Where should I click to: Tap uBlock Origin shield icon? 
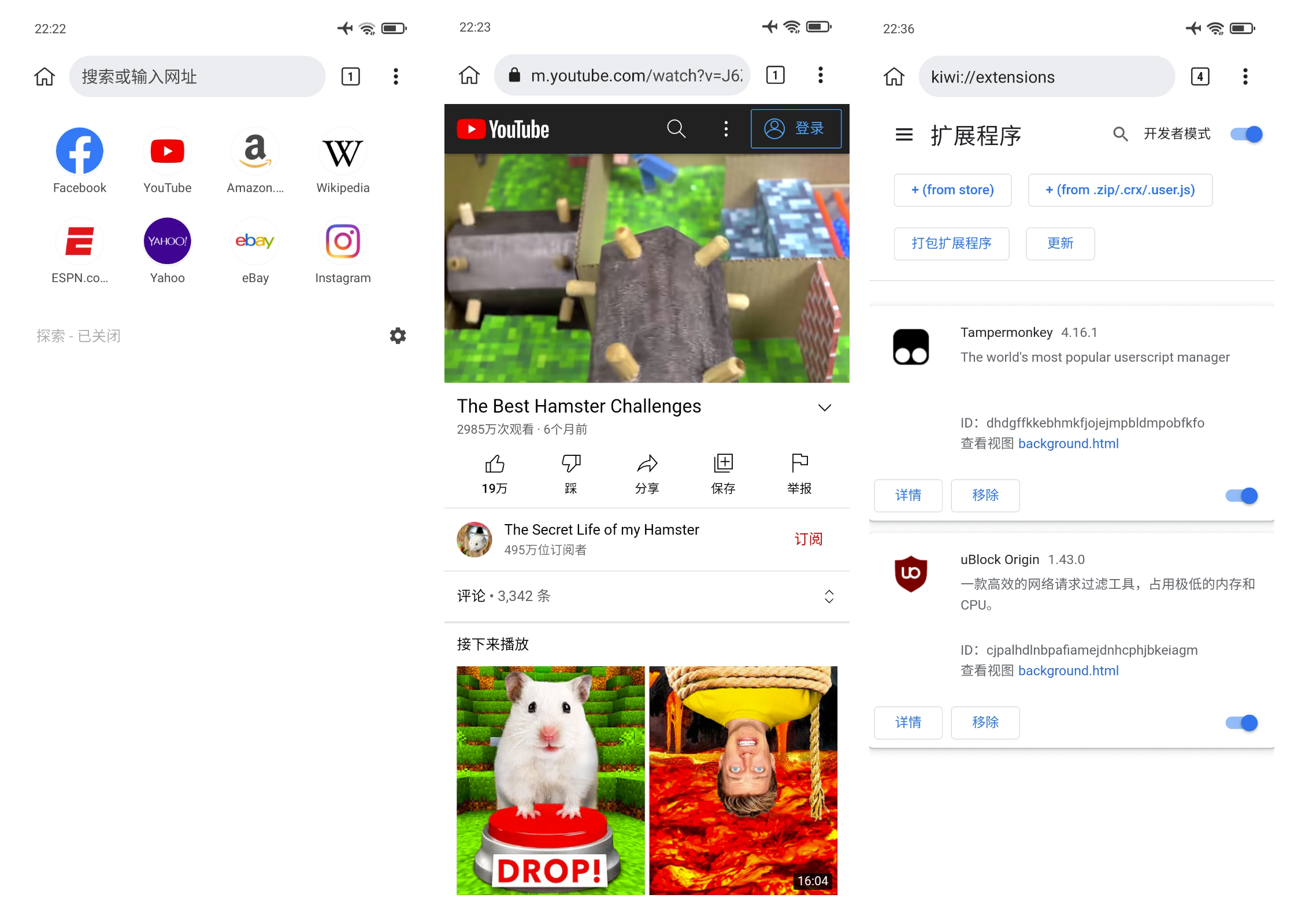point(911,573)
